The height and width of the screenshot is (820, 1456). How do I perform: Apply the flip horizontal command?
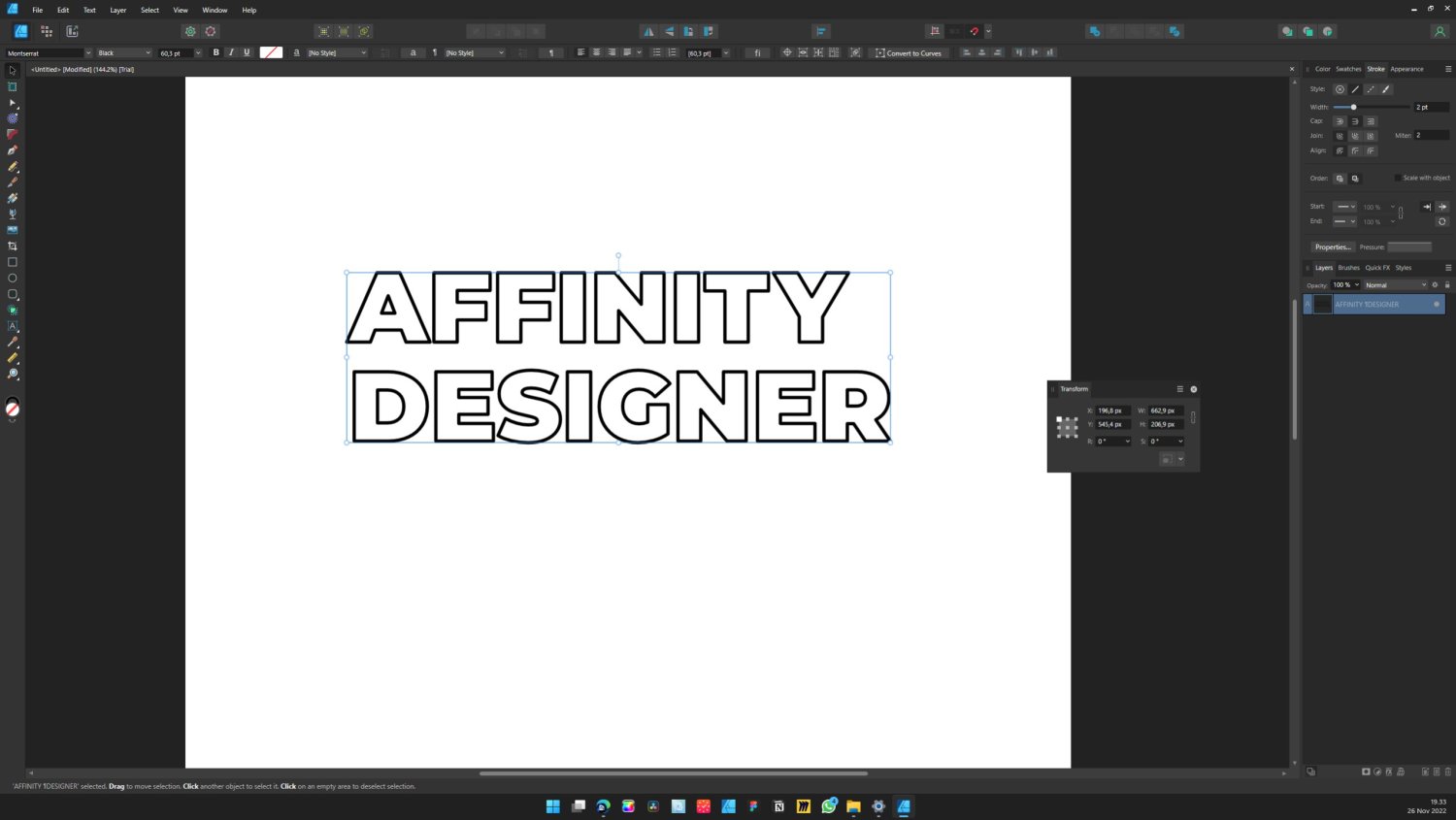click(x=648, y=31)
